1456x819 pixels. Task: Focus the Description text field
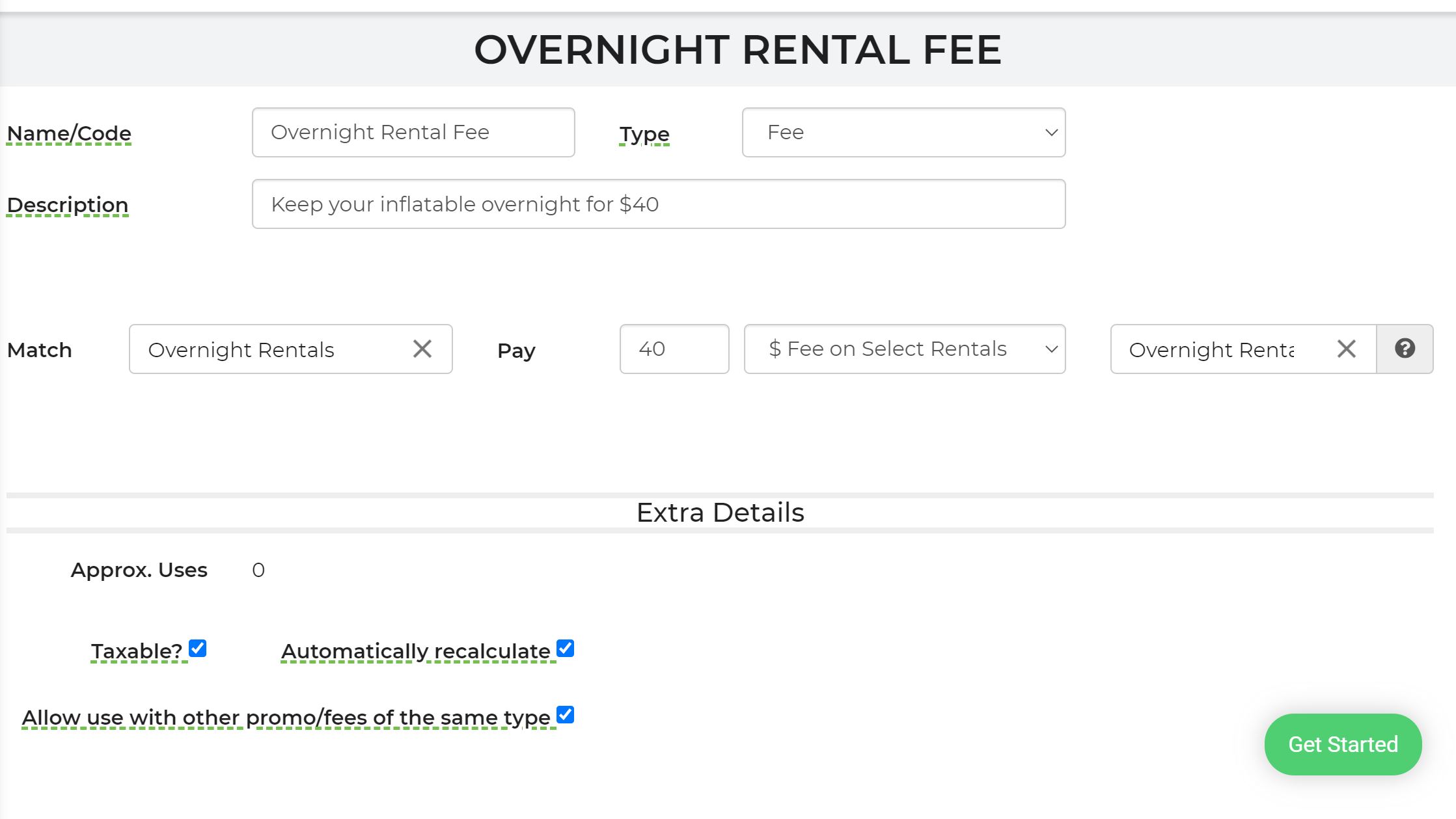click(x=658, y=204)
